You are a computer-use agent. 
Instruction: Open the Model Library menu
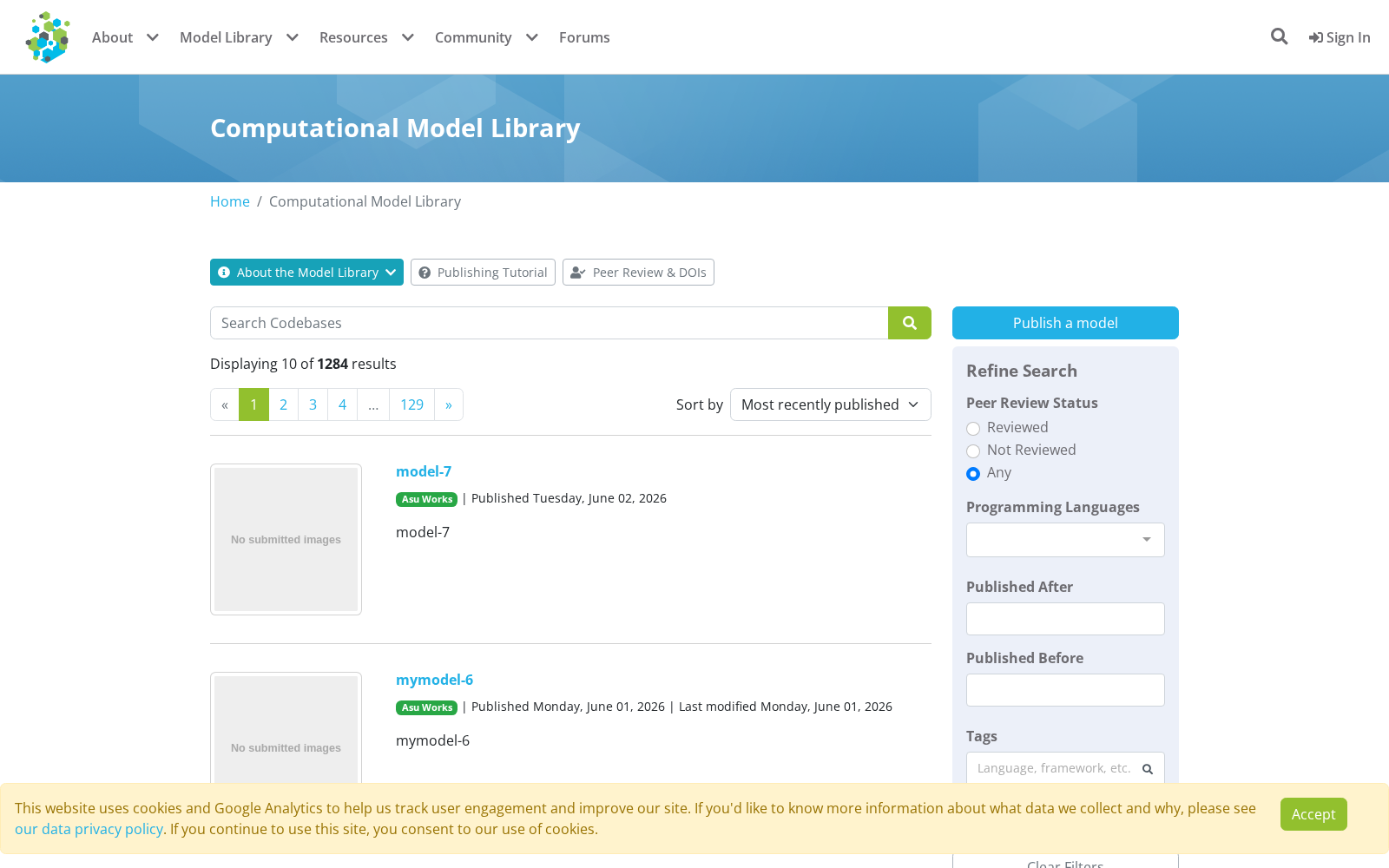(239, 37)
